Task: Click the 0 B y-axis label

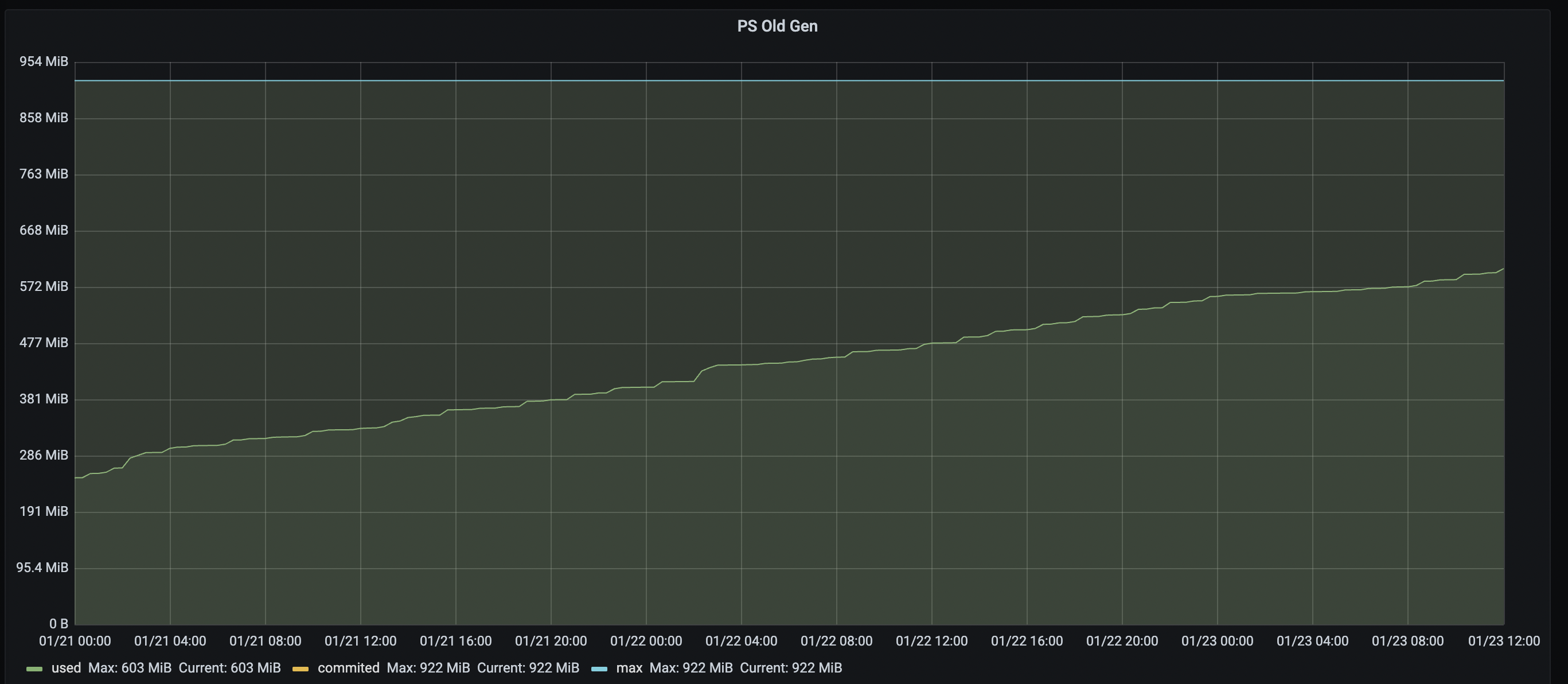Action: [x=59, y=624]
